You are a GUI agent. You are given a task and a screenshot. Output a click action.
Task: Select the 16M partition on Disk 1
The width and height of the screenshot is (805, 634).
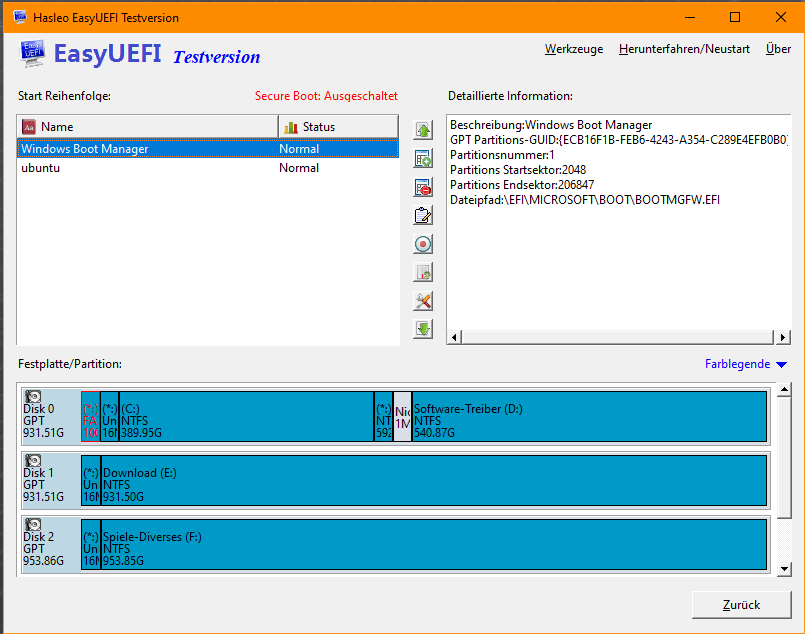click(x=91, y=481)
